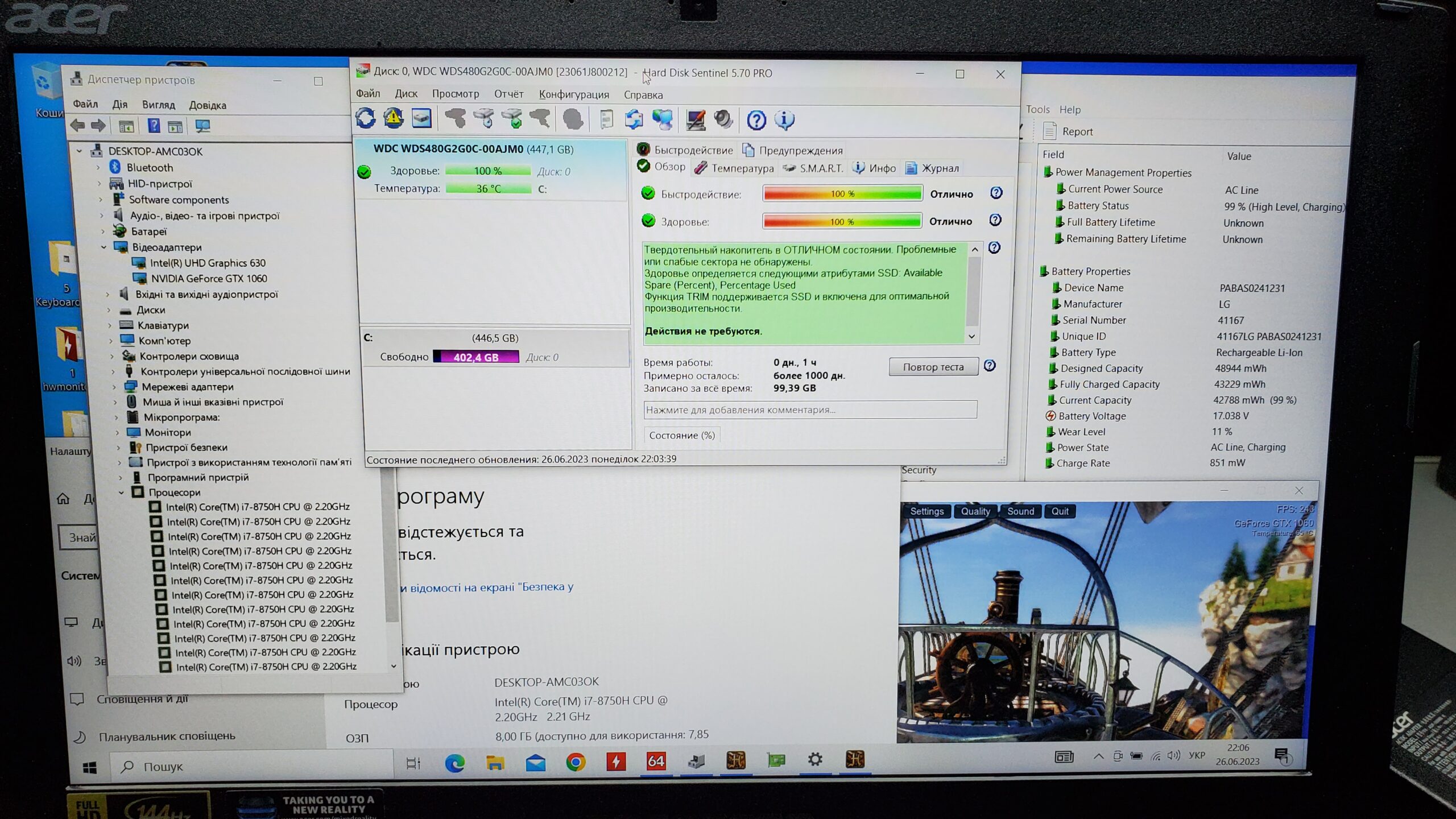The width and height of the screenshot is (1456, 819).
Task: Click the Quit button in the benchmark window
Action: pyautogui.click(x=1060, y=511)
